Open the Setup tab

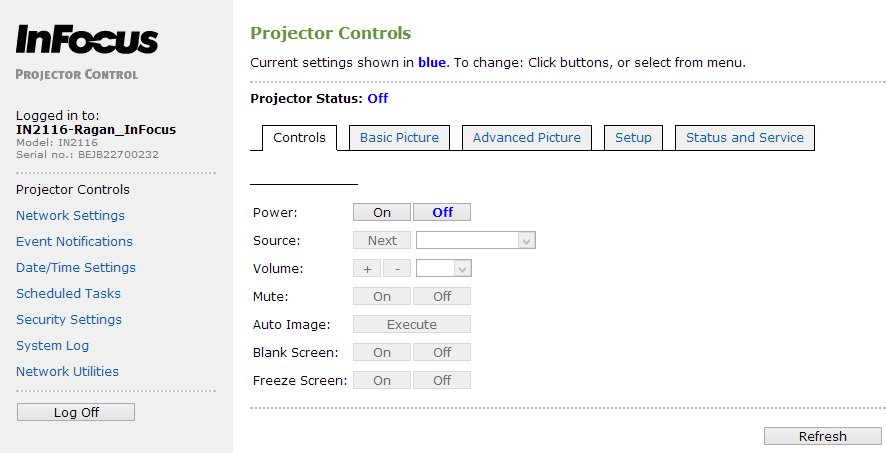click(x=633, y=138)
